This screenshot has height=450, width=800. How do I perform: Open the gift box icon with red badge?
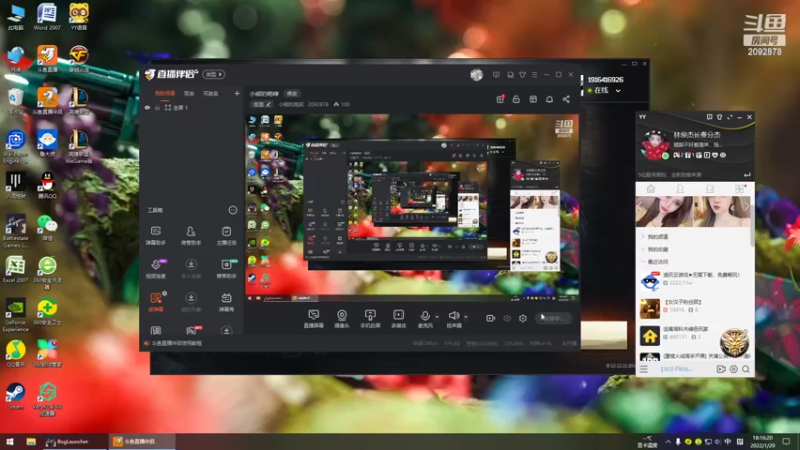coord(500,99)
